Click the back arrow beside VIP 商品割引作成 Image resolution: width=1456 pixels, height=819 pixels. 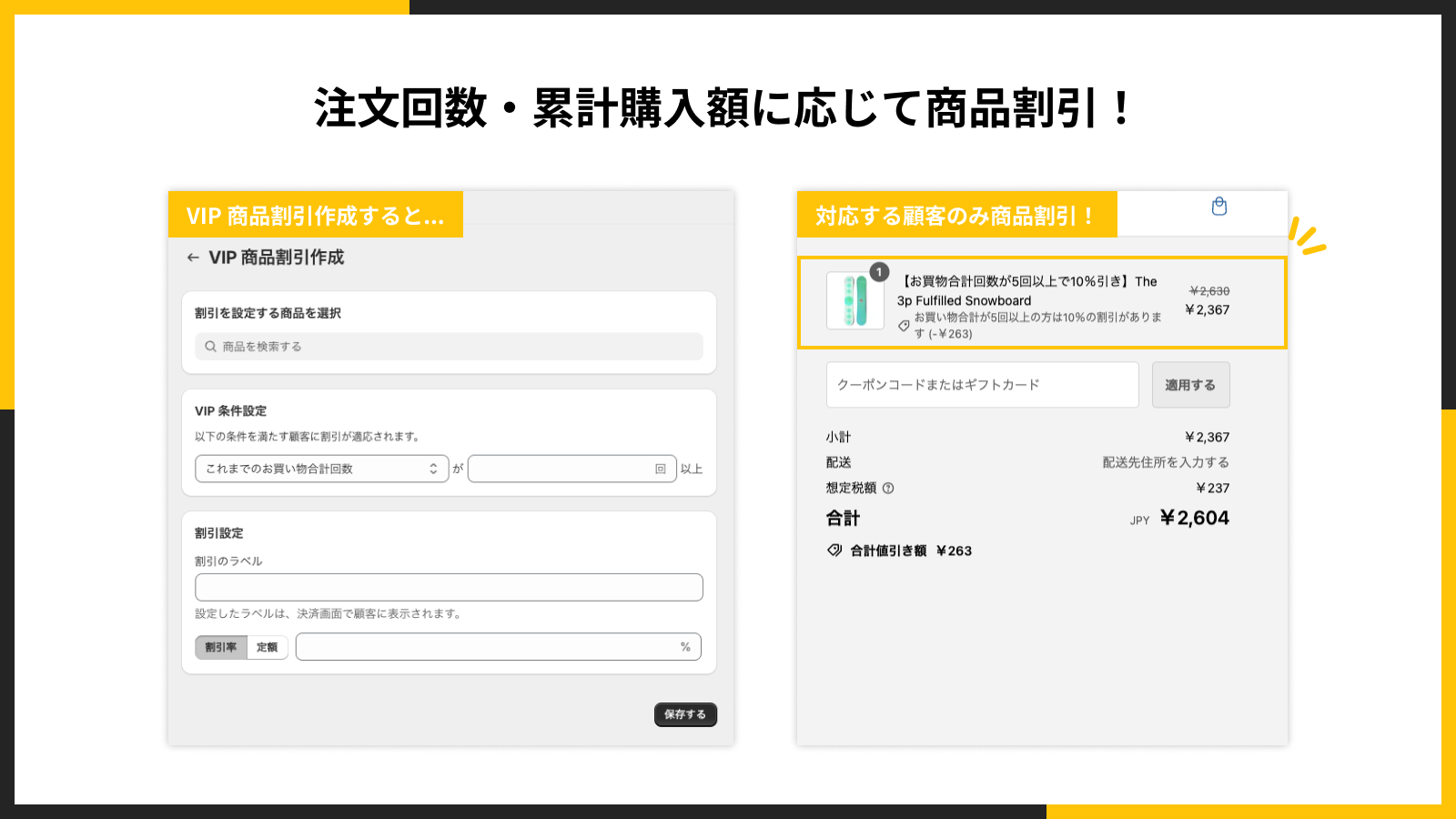pyautogui.click(x=192, y=258)
